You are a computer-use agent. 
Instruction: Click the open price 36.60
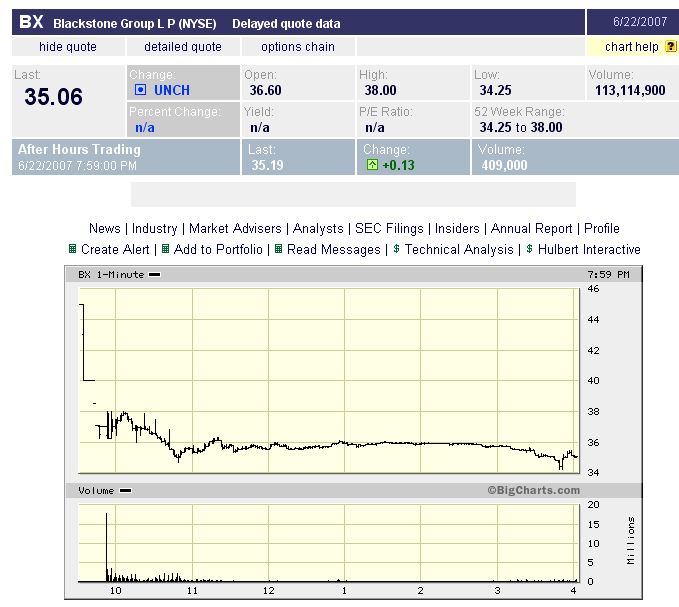[265, 90]
